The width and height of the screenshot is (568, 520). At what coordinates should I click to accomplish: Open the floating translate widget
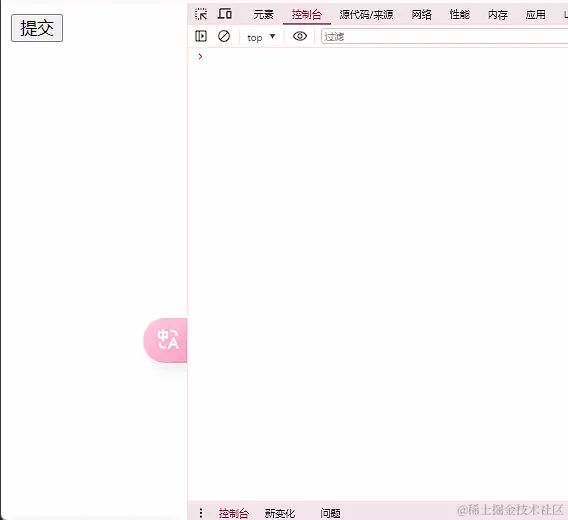166,340
